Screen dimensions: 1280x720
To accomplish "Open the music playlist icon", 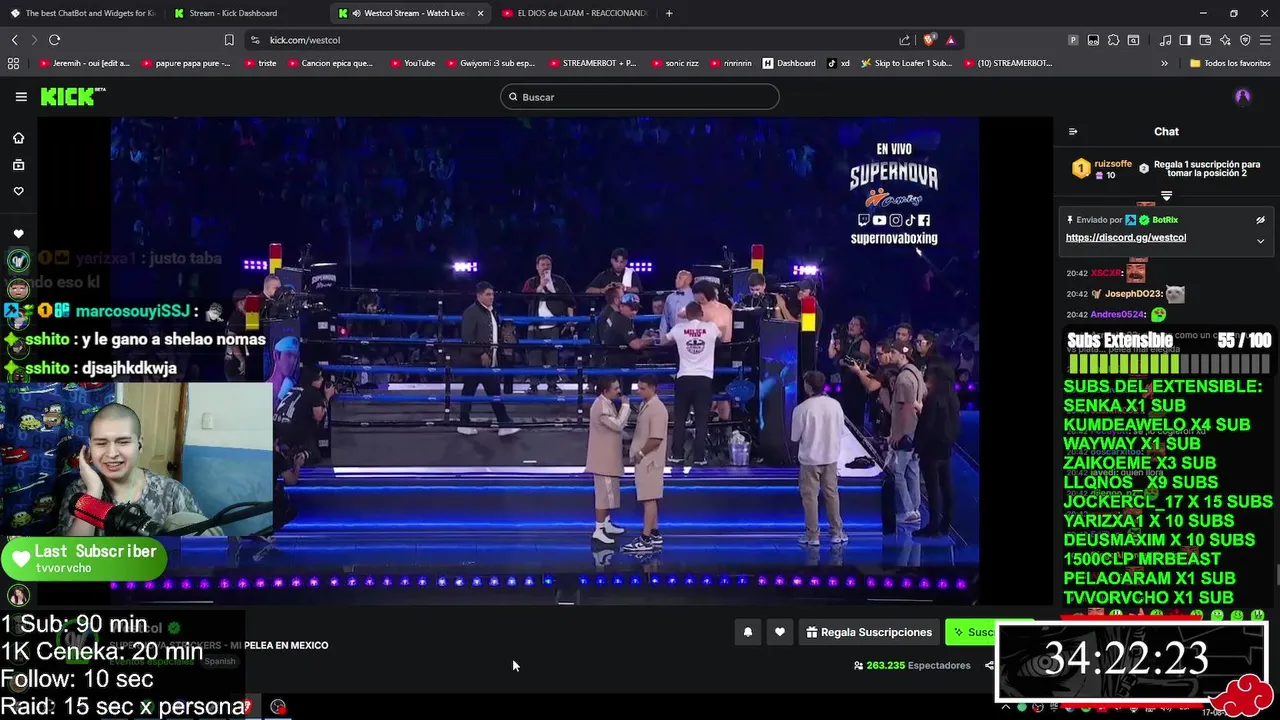I will pyautogui.click(x=1165, y=40).
